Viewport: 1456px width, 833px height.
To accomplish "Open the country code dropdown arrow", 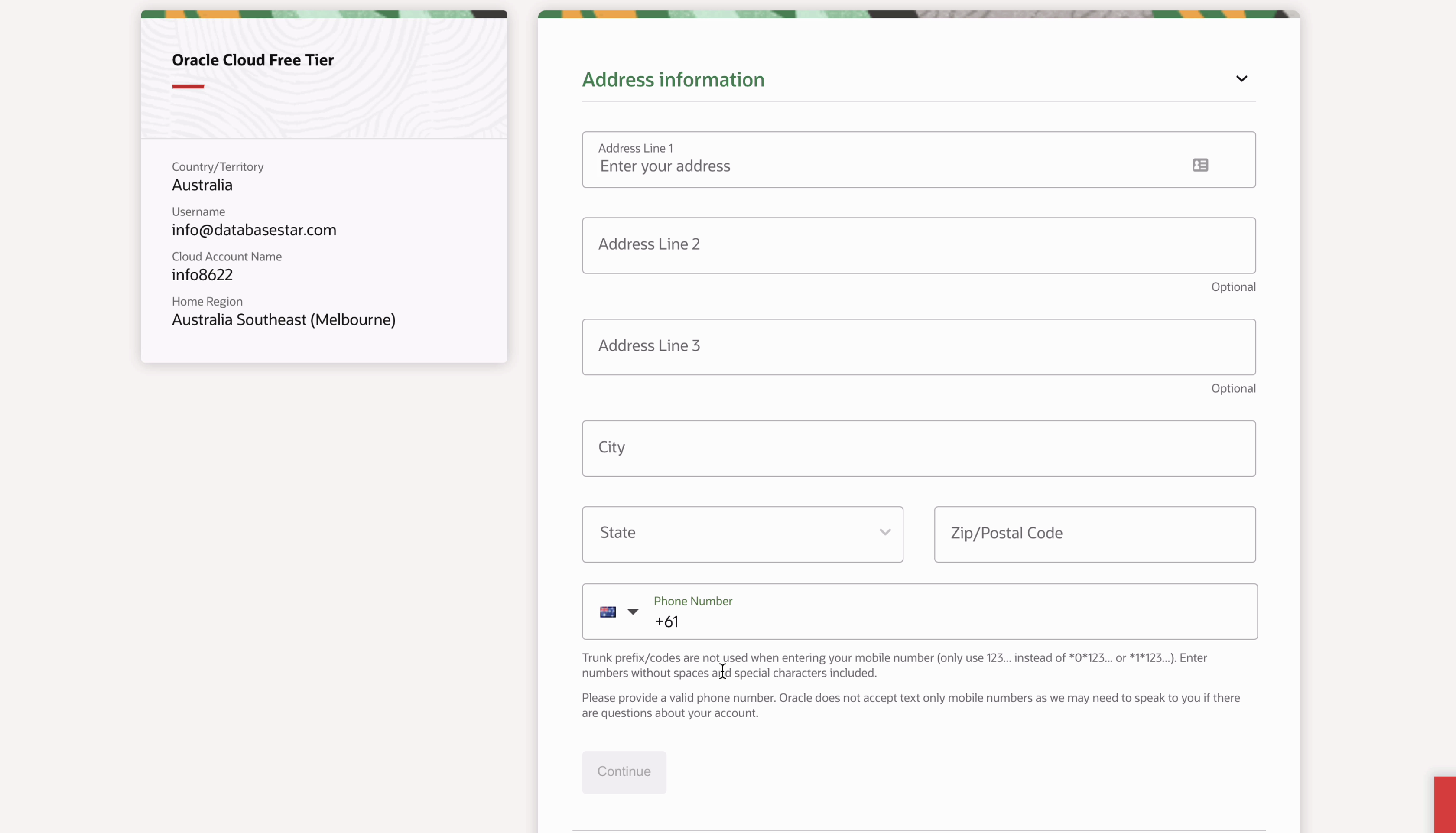I will click(633, 612).
